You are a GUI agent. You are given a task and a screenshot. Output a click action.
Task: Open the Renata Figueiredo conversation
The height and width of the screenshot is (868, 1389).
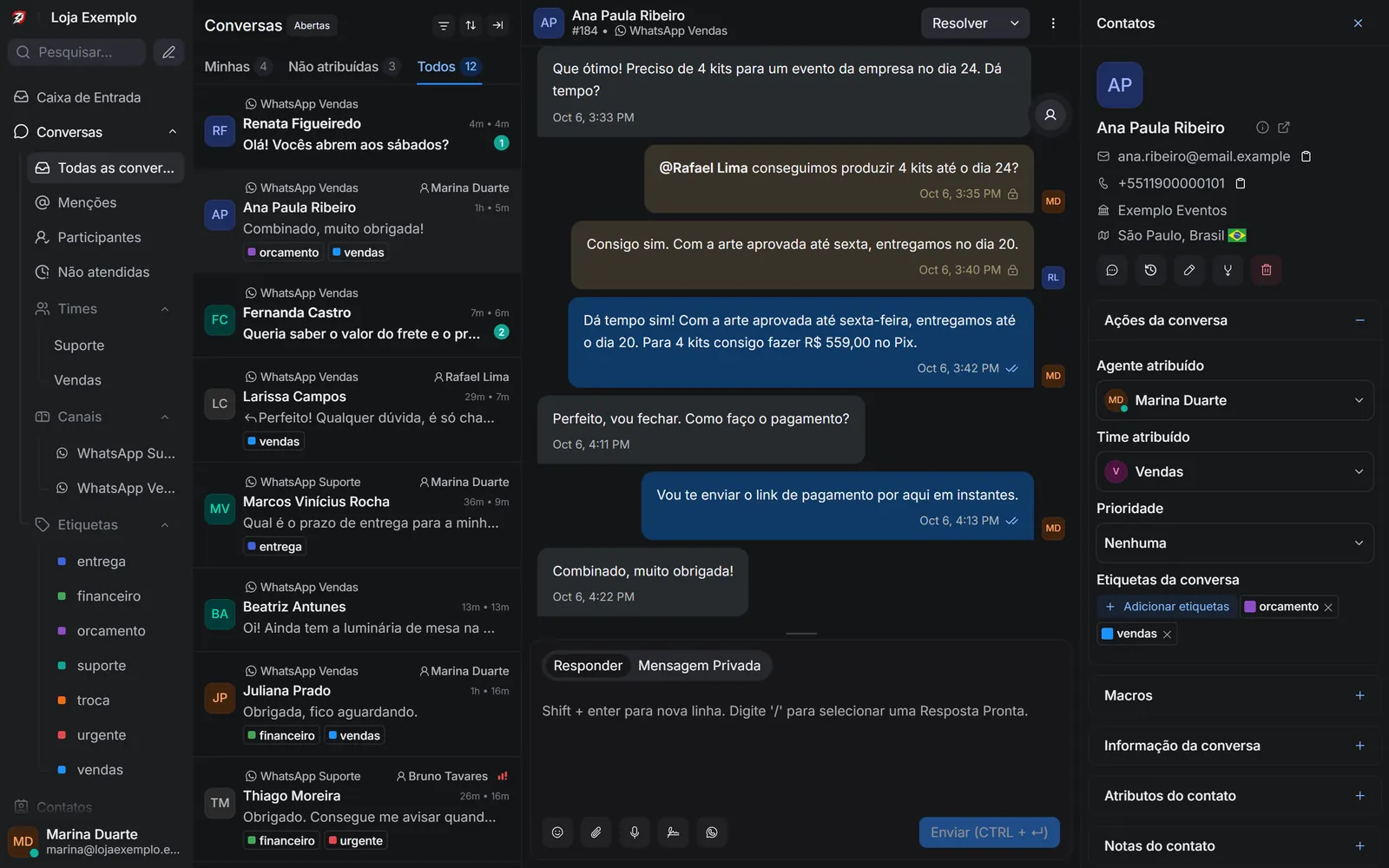point(357,127)
